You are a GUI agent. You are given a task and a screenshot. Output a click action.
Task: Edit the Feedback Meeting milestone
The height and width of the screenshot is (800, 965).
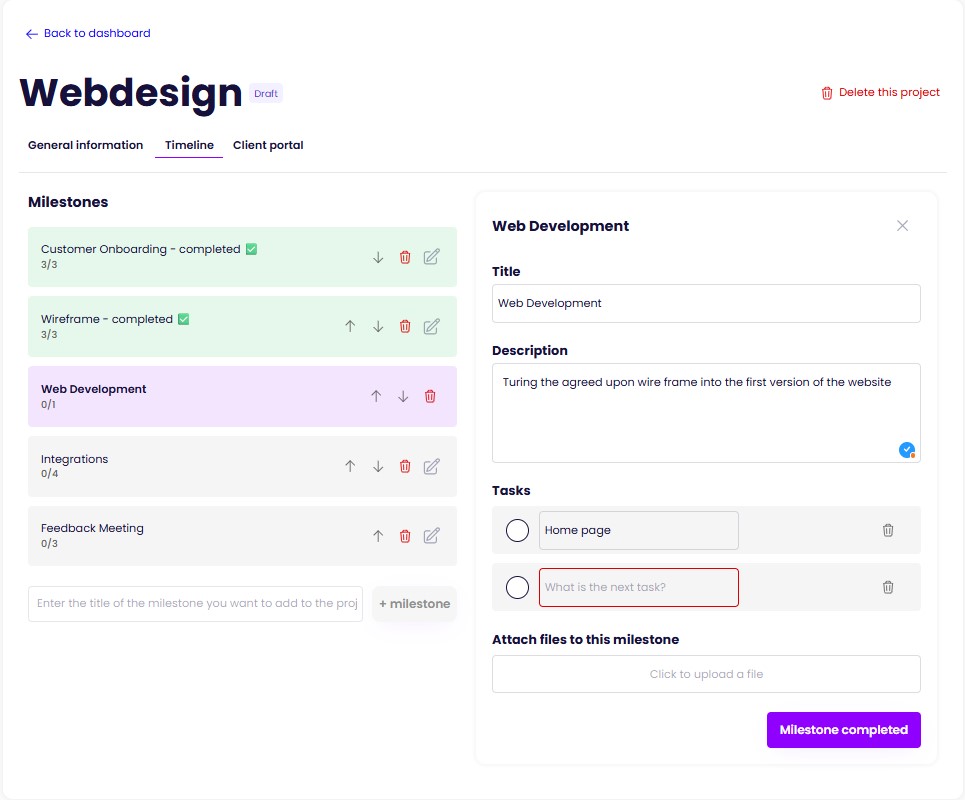coord(431,536)
